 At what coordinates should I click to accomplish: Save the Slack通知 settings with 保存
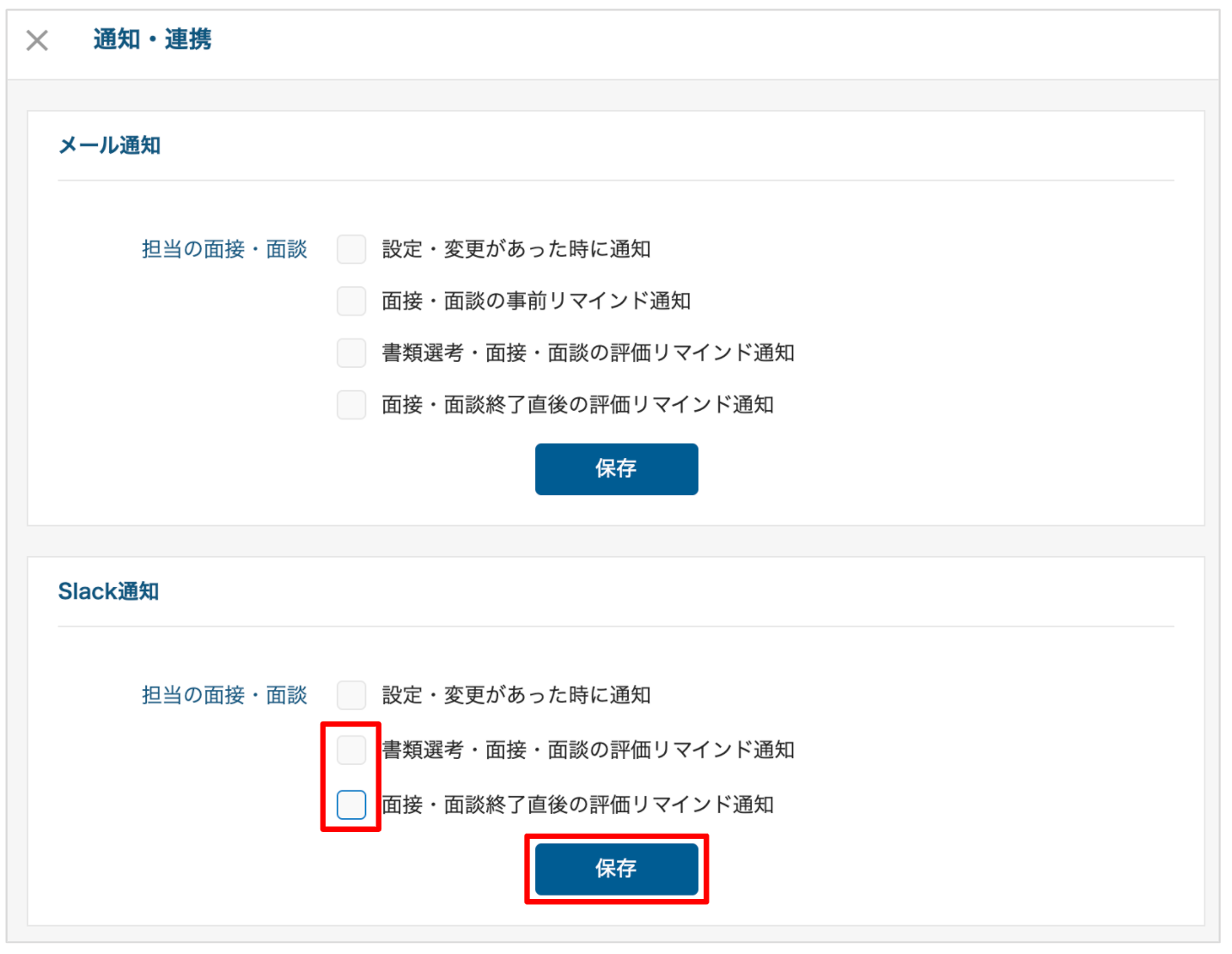[616, 868]
